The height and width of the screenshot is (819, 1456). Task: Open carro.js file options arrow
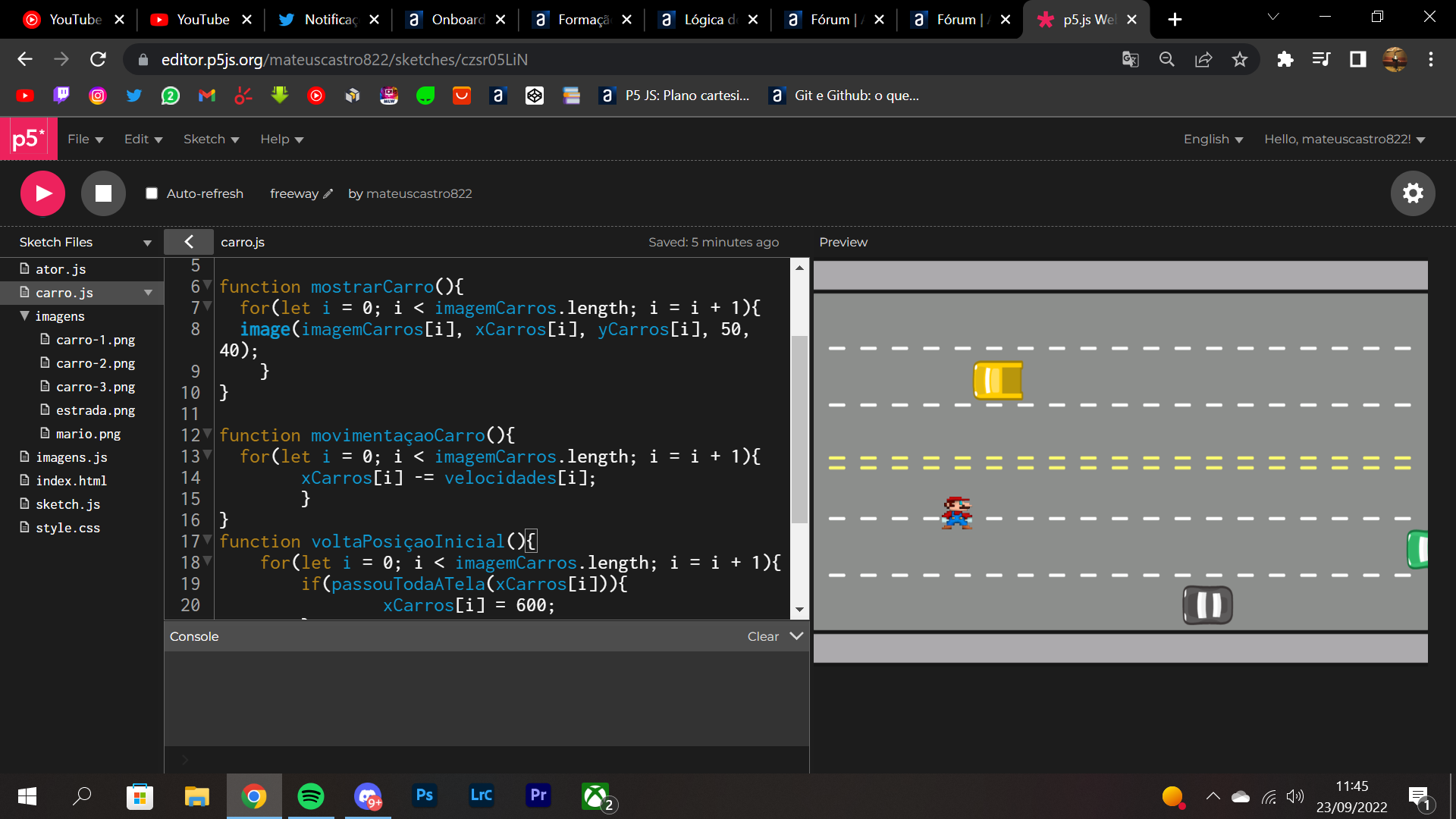tap(148, 293)
